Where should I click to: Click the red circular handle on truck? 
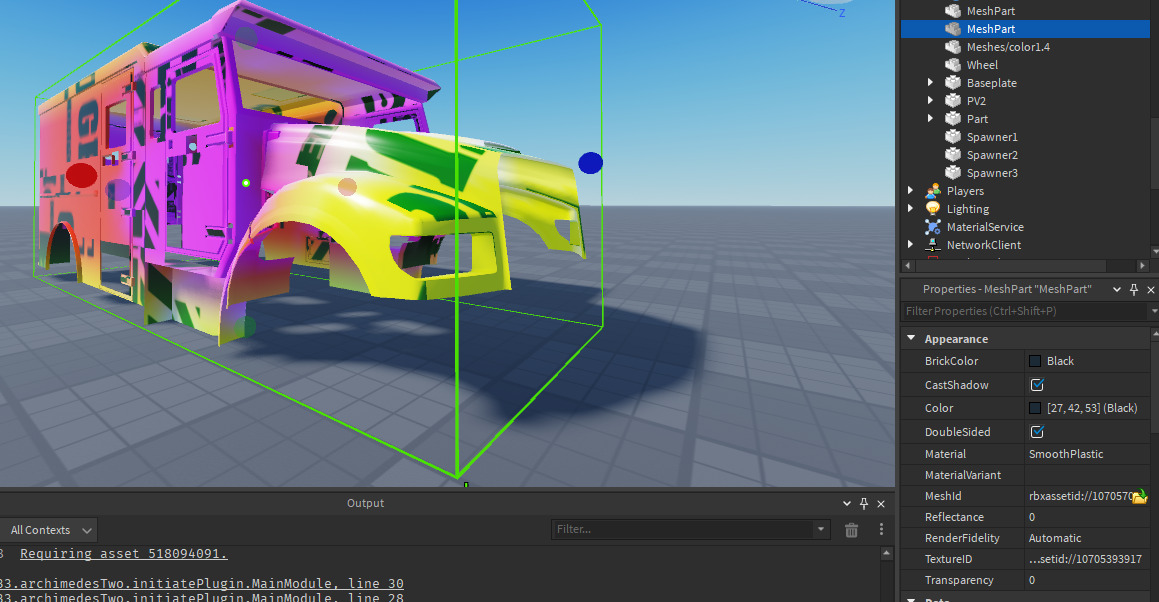[81, 175]
